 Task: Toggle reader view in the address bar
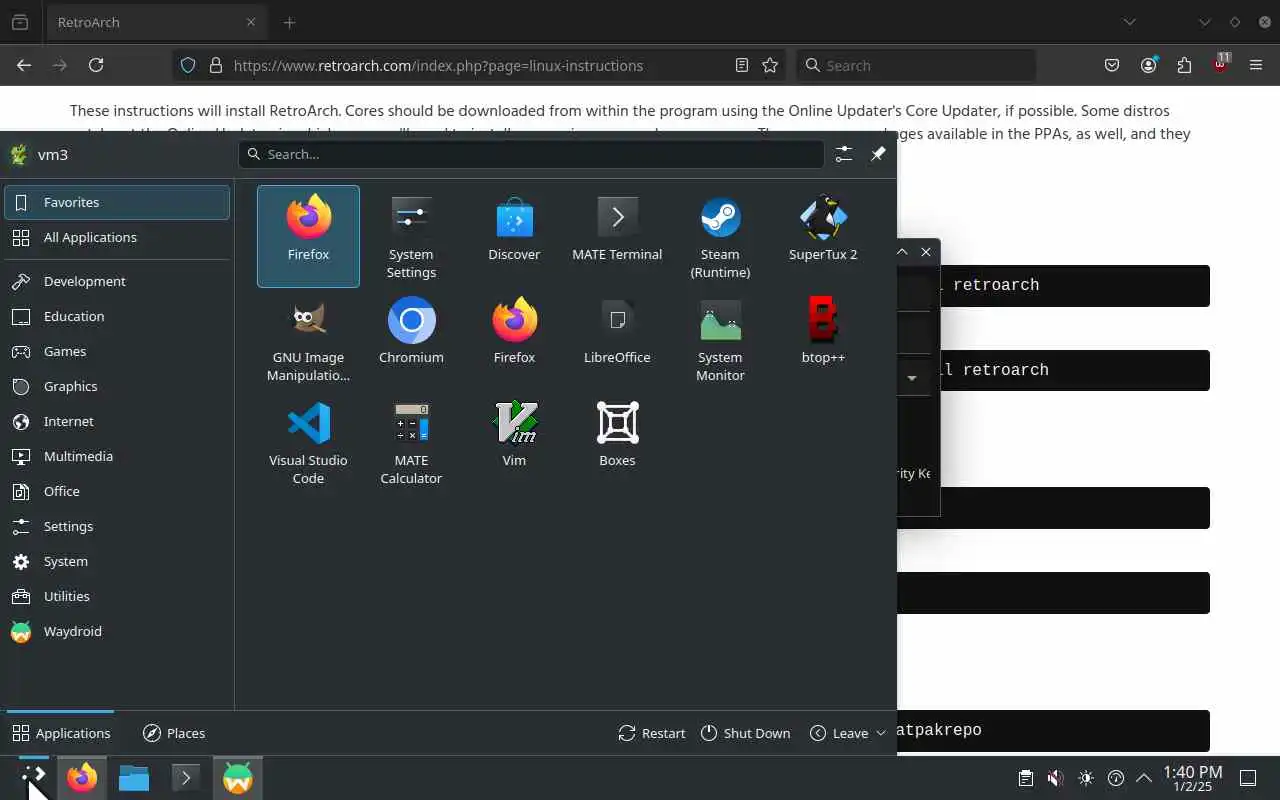(741, 65)
